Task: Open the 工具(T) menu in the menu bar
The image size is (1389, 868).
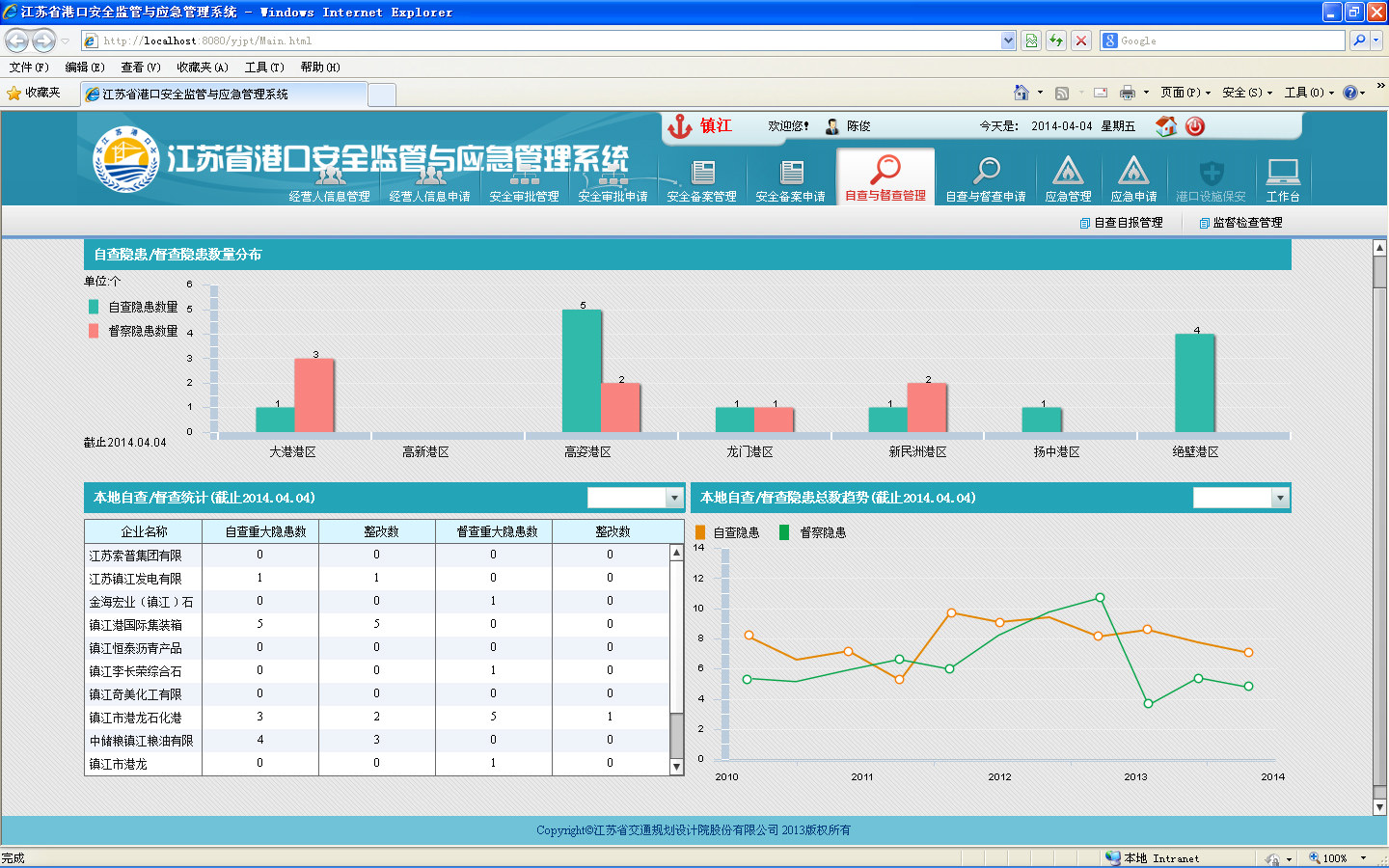Action: click(263, 68)
